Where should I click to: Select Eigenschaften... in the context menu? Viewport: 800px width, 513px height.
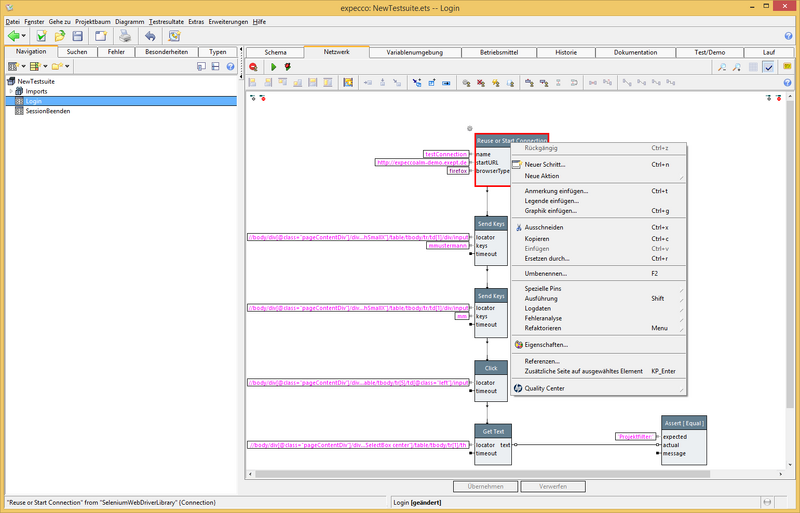545,344
